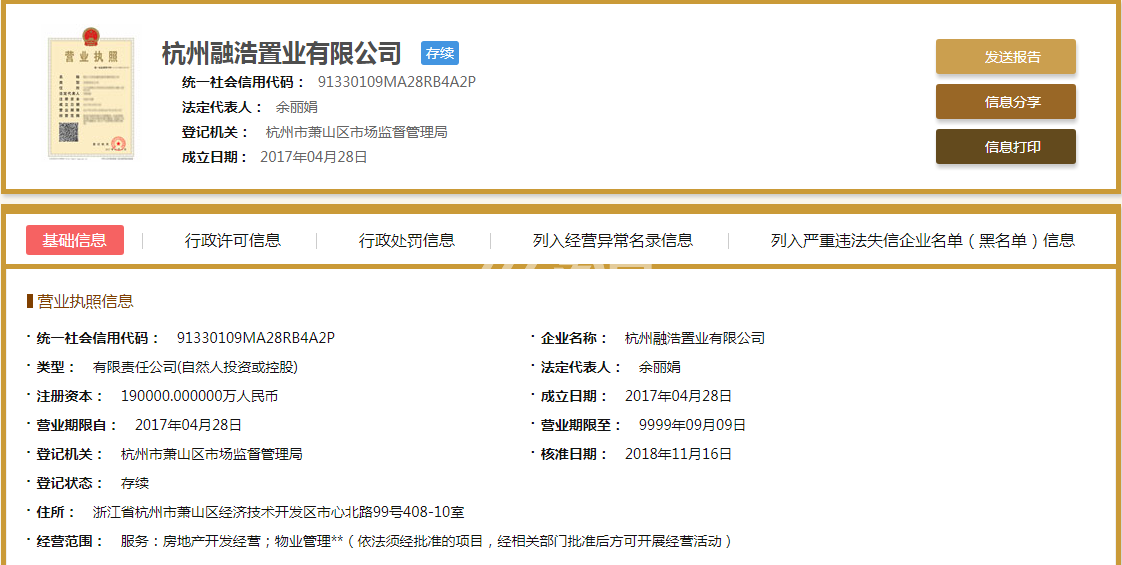Image resolution: width=1122 pixels, height=565 pixels.
Task: Click legal representative 余丽娟 in header
Action: [x=296, y=107]
